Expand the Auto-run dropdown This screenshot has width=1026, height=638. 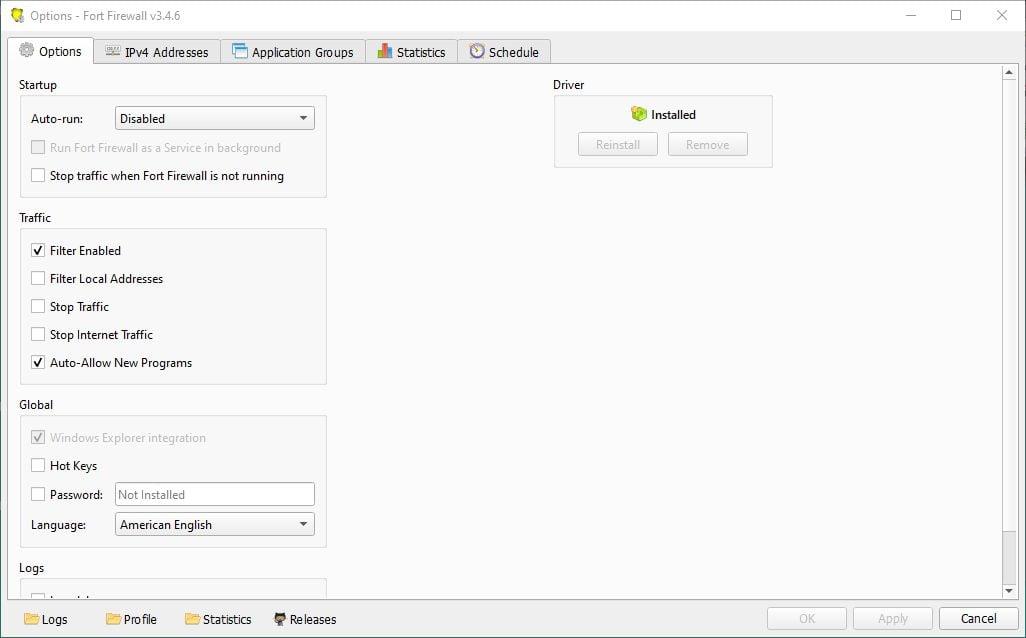click(x=214, y=119)
